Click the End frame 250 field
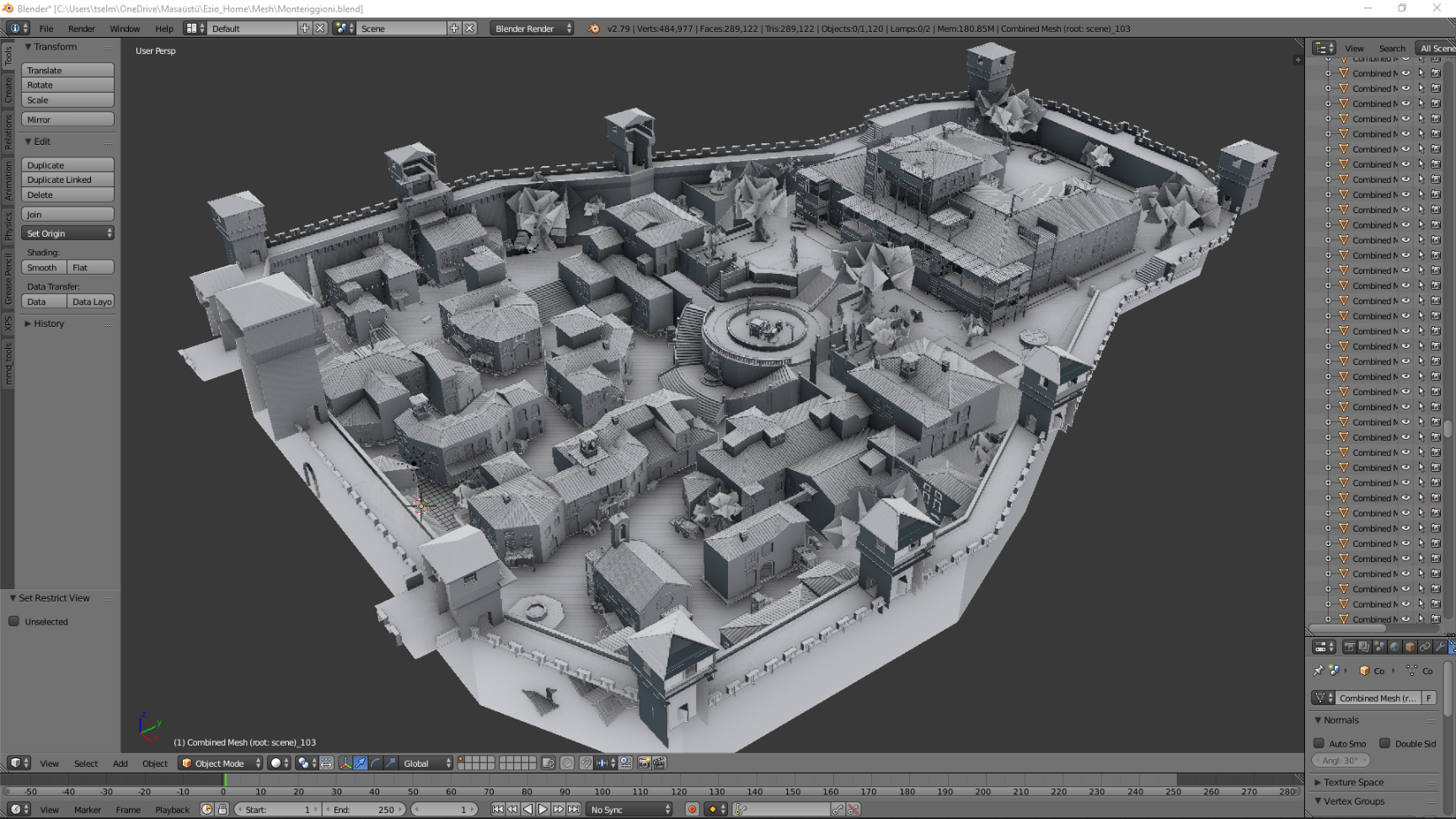 [365, 809]
